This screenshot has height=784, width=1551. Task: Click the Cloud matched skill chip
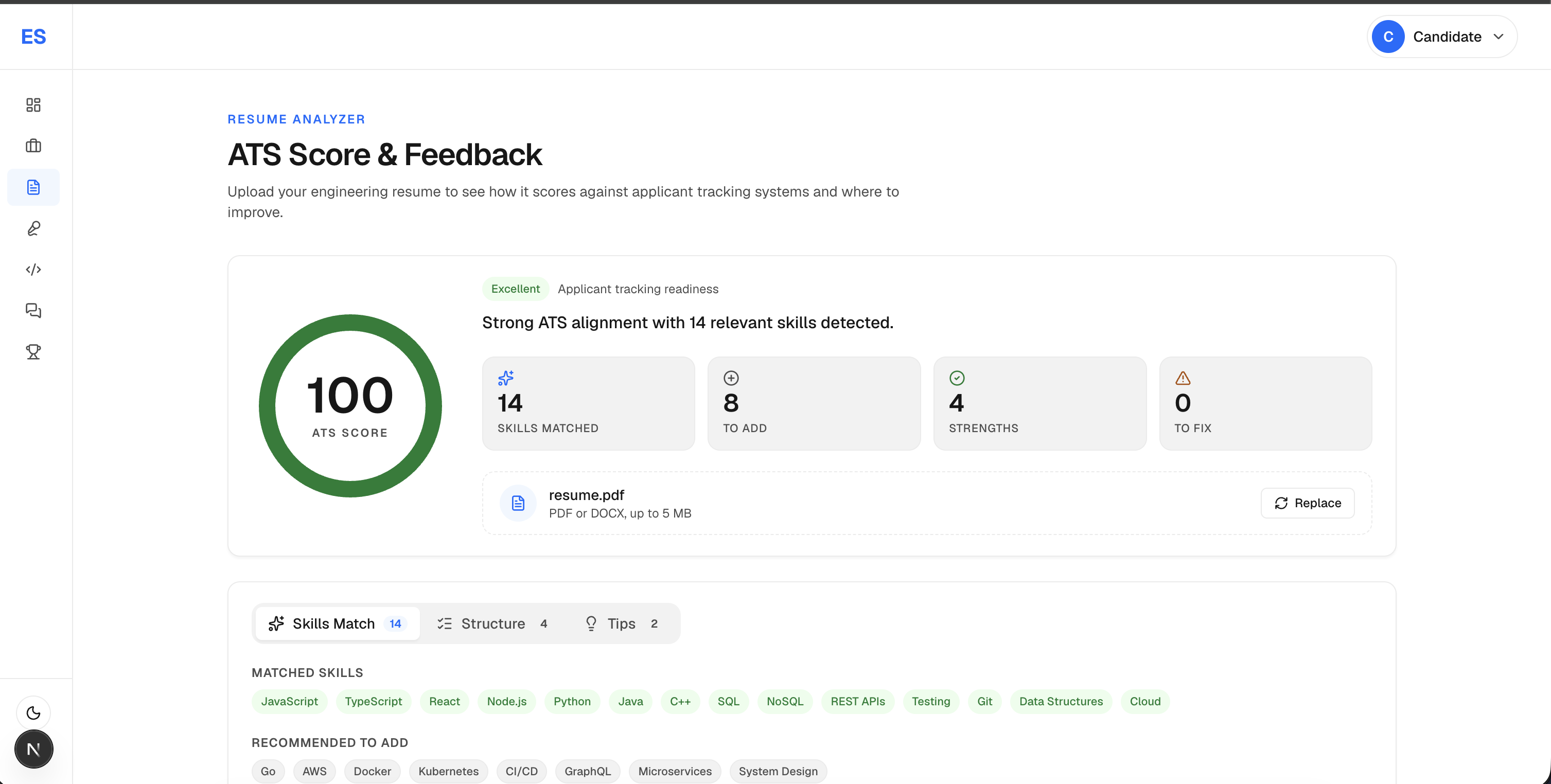pyautogui.click(x=1145, y=702)
